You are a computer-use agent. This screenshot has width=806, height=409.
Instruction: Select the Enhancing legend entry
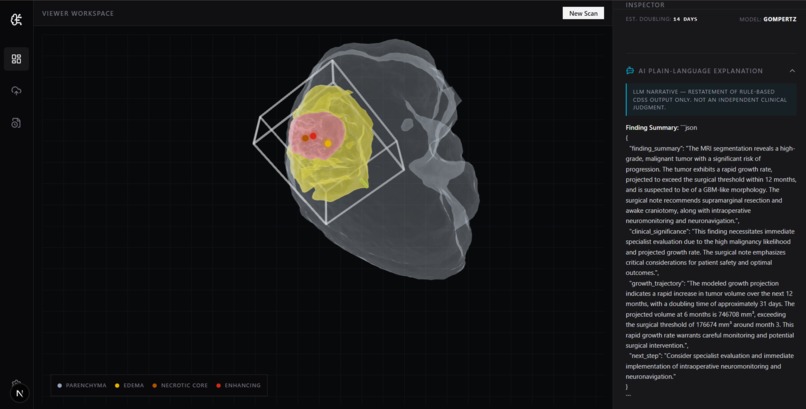239,385
